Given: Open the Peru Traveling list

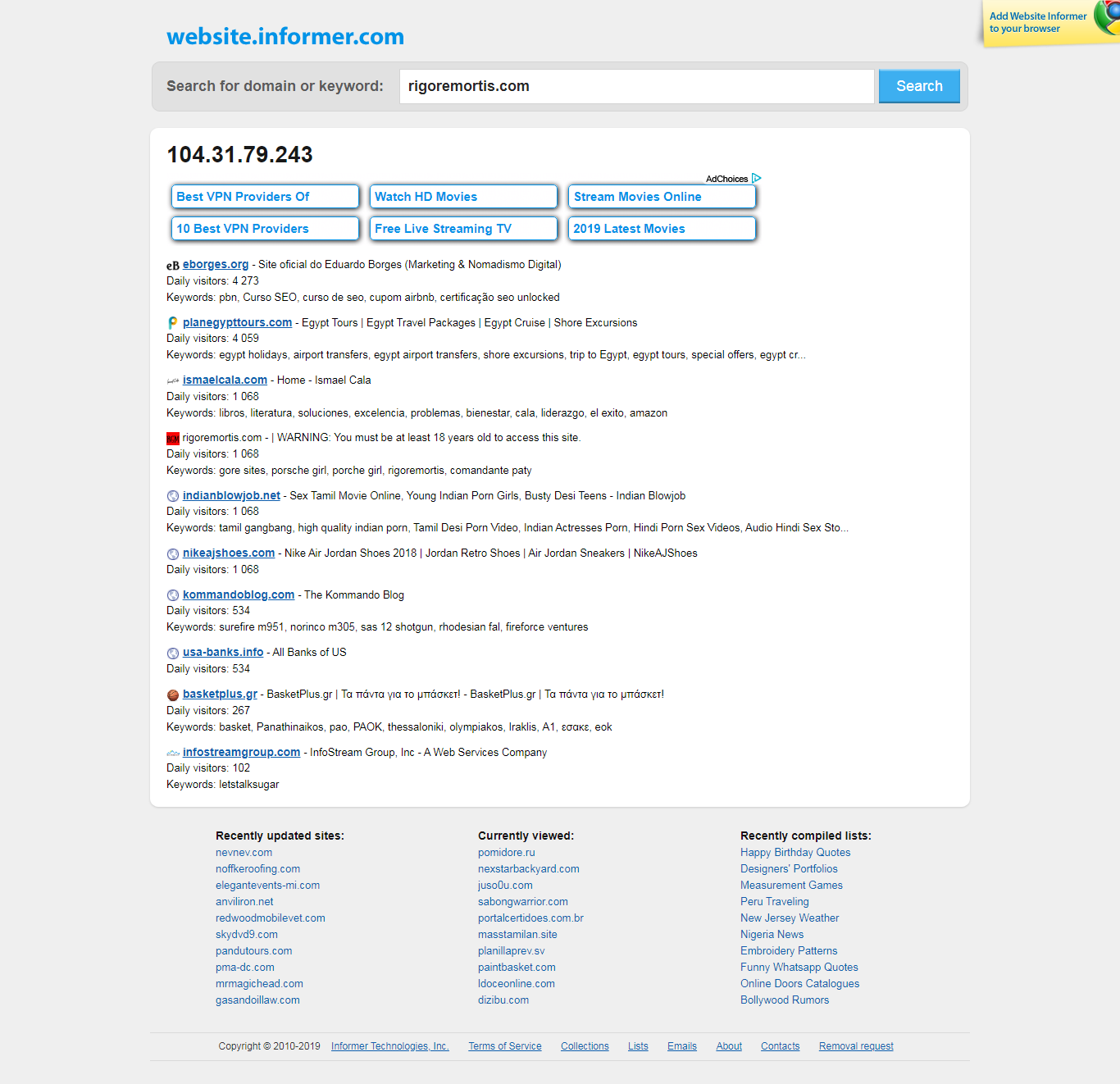Looking at the screenshot, I should click(x=775, y=902).
